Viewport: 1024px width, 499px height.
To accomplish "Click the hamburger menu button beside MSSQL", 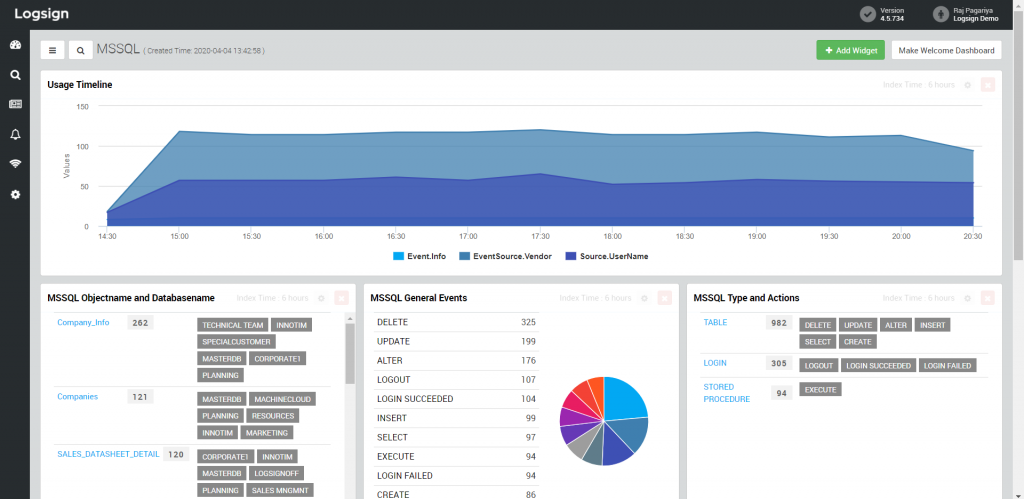I will pos(52,50).
